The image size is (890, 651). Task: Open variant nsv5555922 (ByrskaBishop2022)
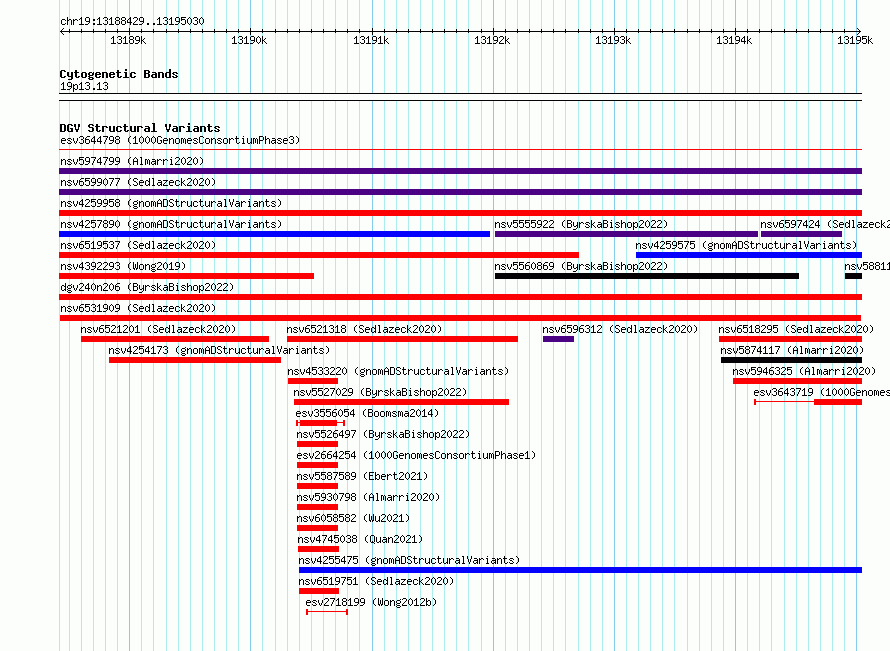pos(581,224)
